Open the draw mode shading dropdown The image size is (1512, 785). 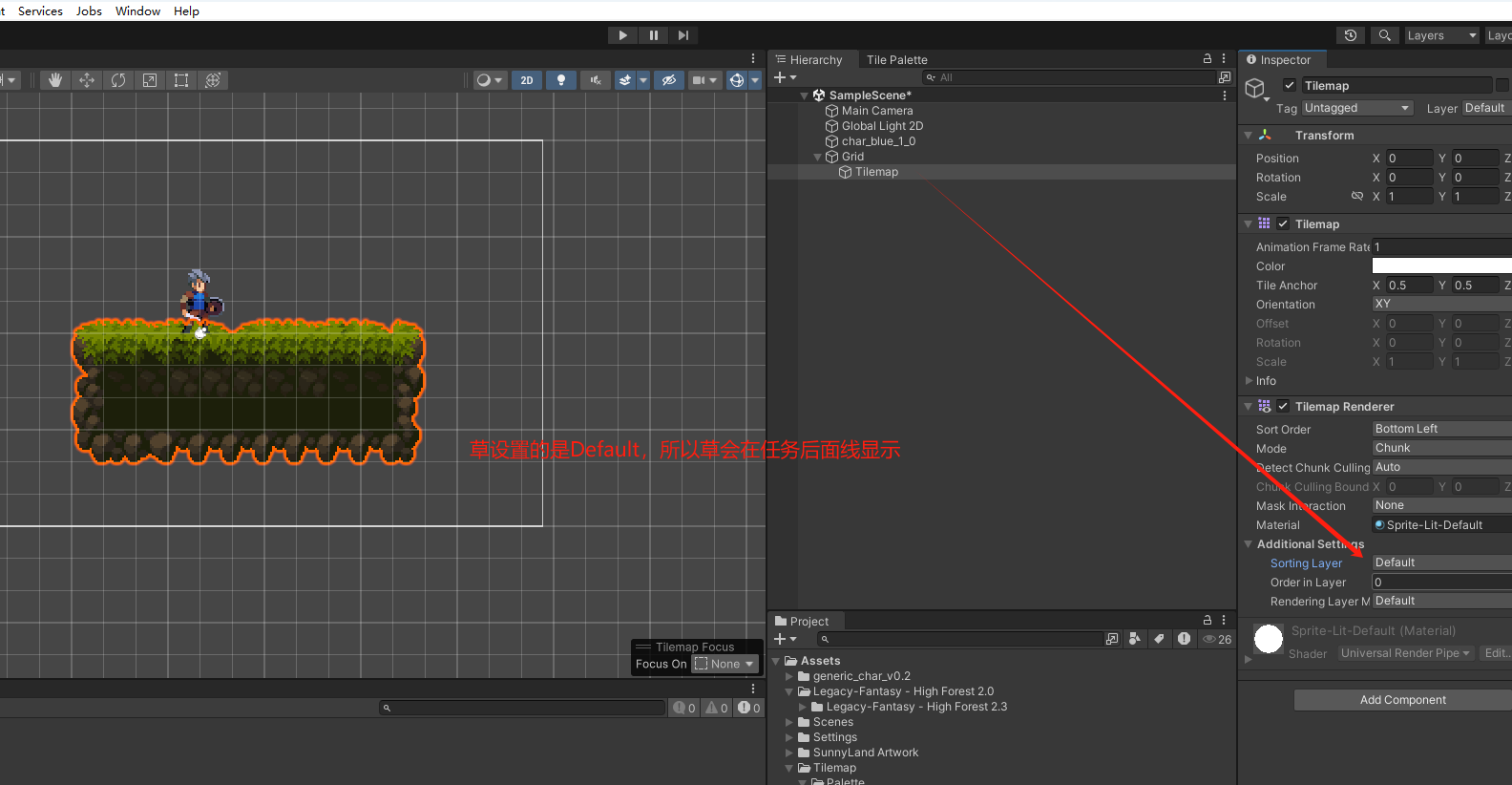[490, 80]
